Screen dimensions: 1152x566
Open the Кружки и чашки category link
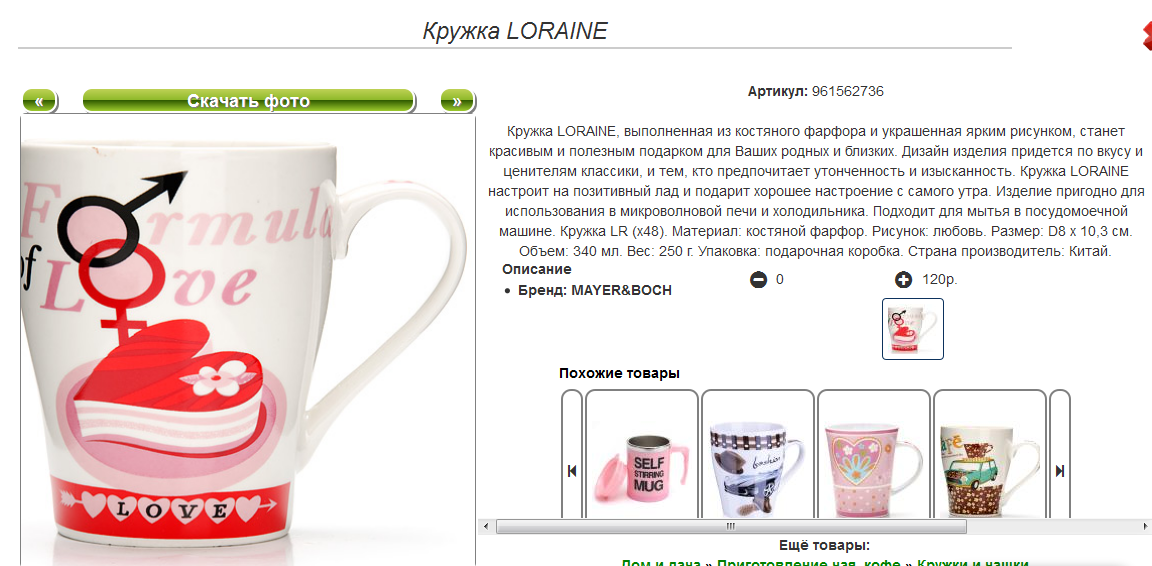click(x=972, y=562)
